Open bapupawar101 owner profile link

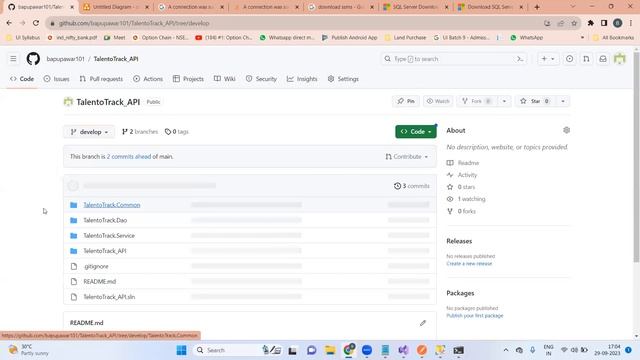[x=65, y=59]
